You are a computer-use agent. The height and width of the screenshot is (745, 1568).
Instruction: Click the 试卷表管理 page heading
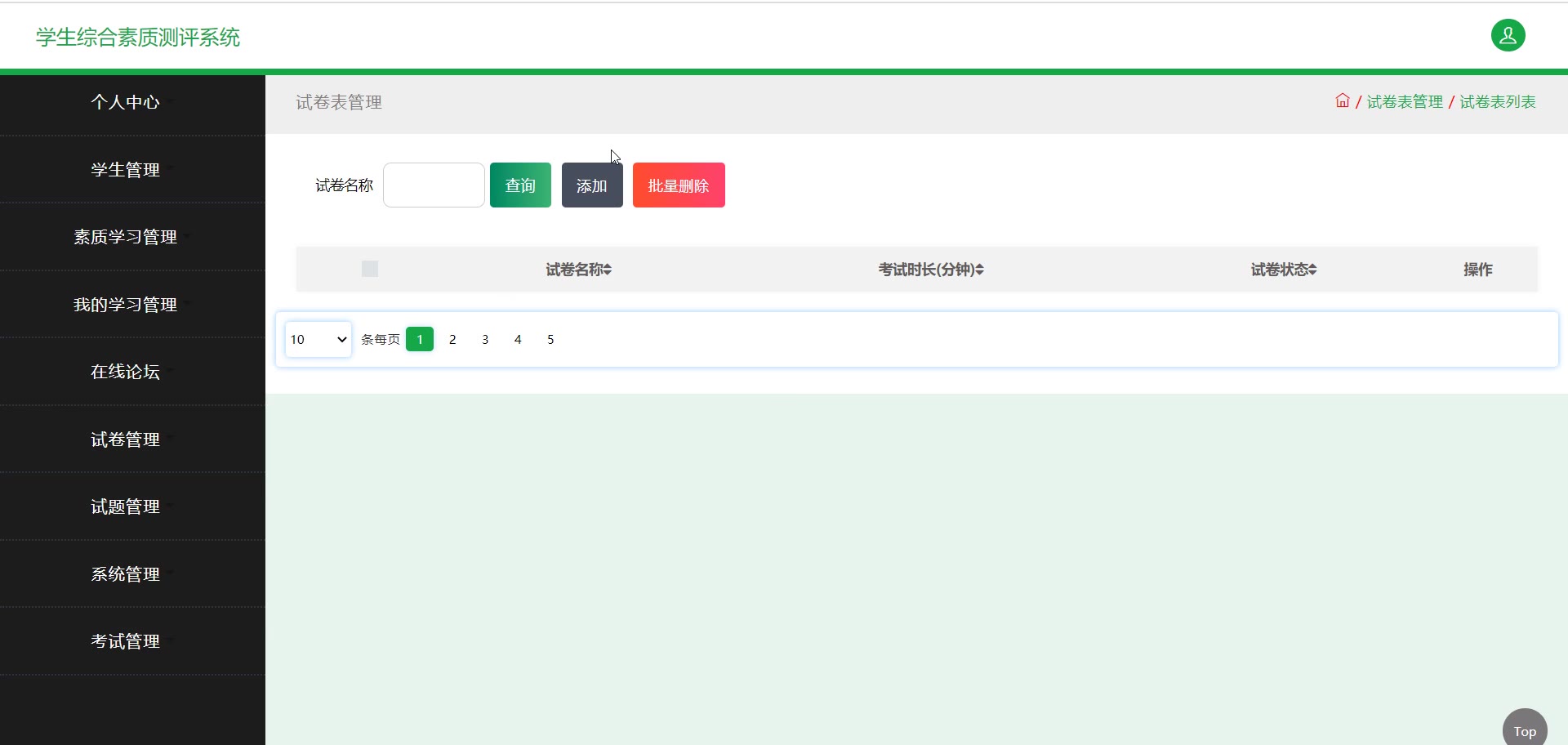click(x=339, y=102)
